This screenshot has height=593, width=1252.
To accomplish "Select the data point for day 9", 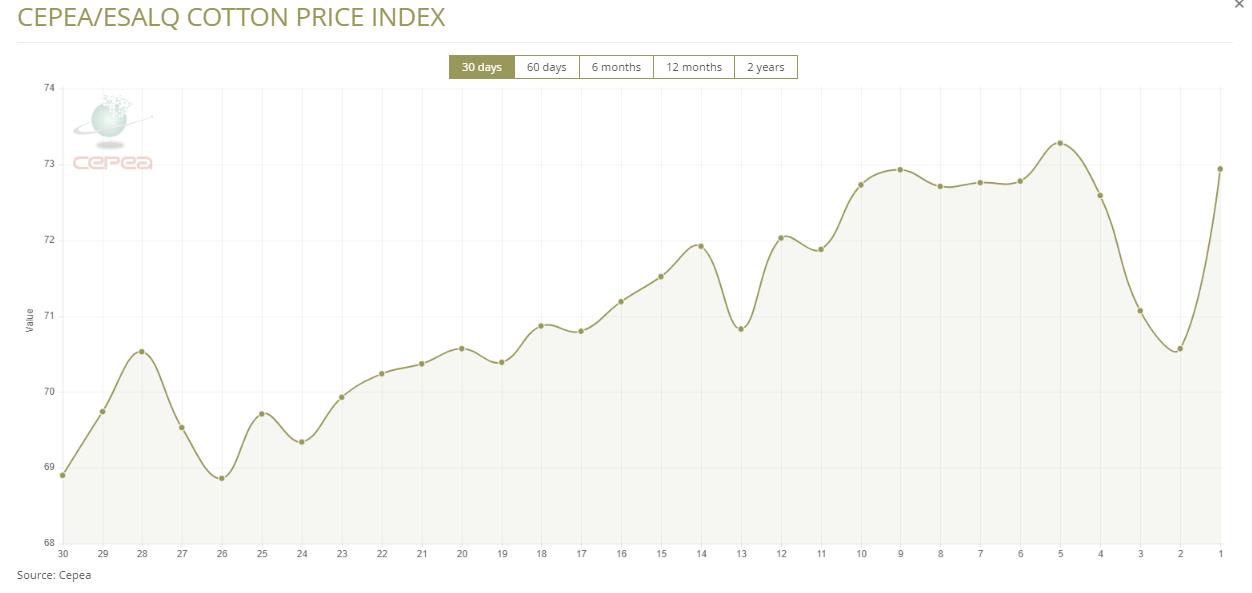I will pos(900,170).
